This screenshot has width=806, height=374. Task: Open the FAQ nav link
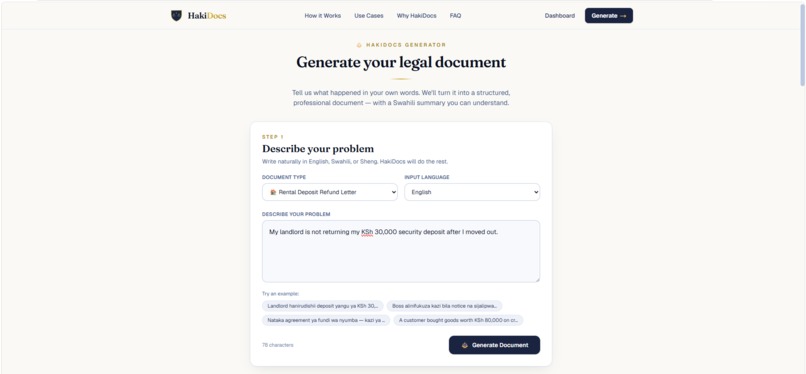click(x=455, y=16)
